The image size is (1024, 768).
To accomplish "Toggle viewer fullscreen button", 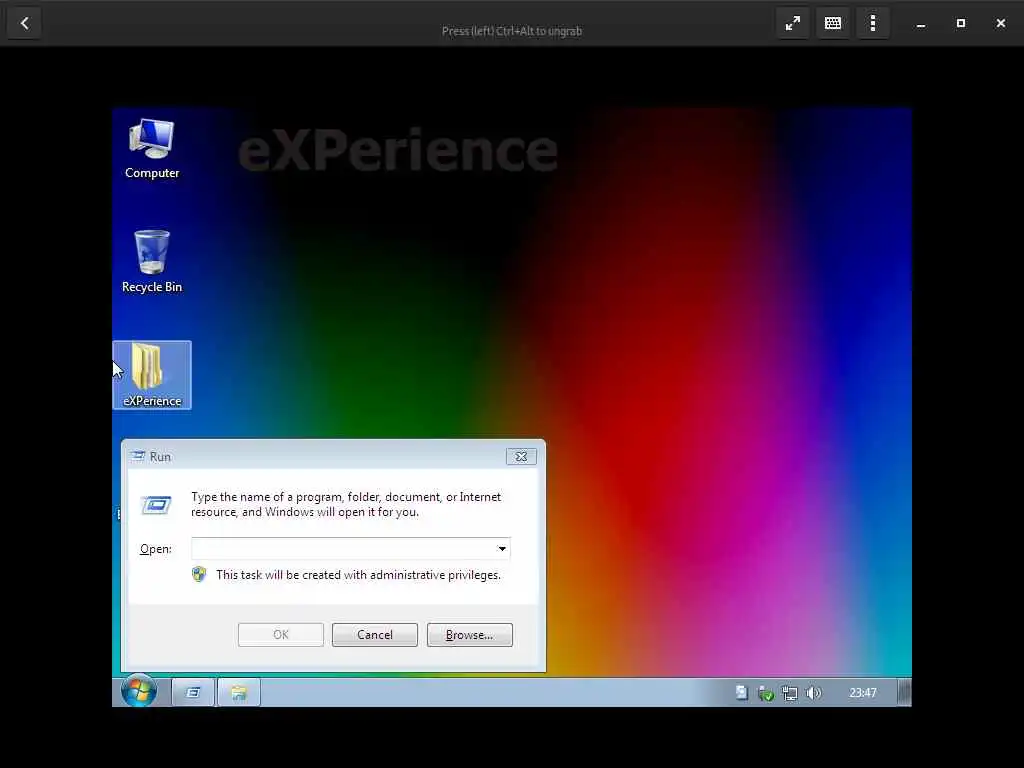I will (793, 24).
